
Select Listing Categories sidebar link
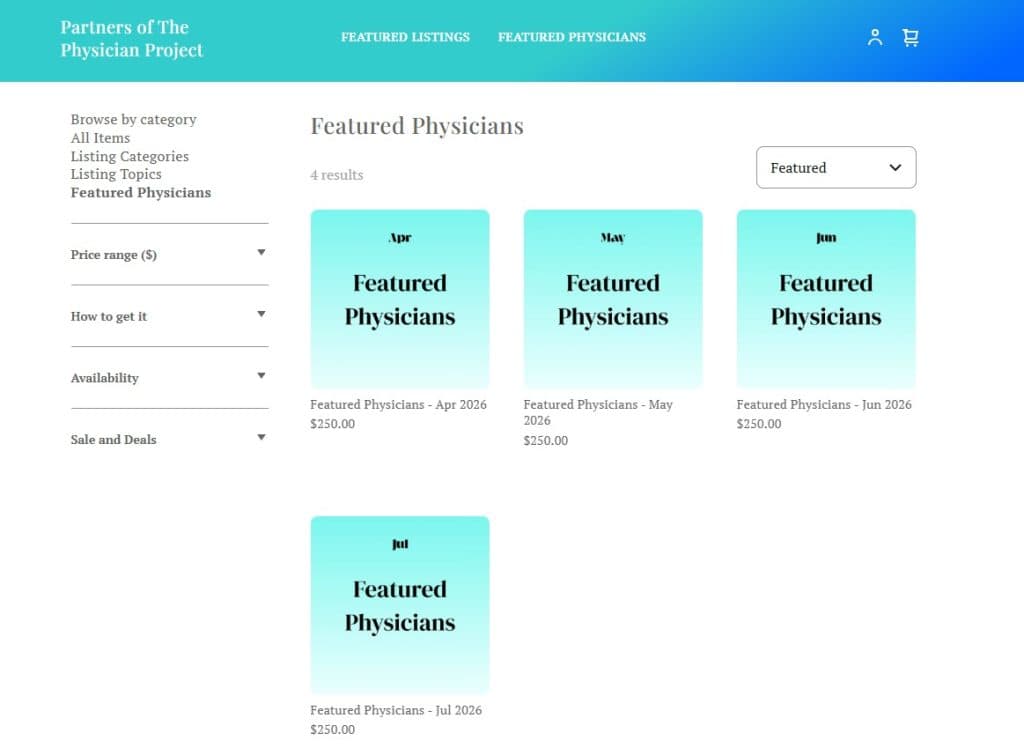130,156
